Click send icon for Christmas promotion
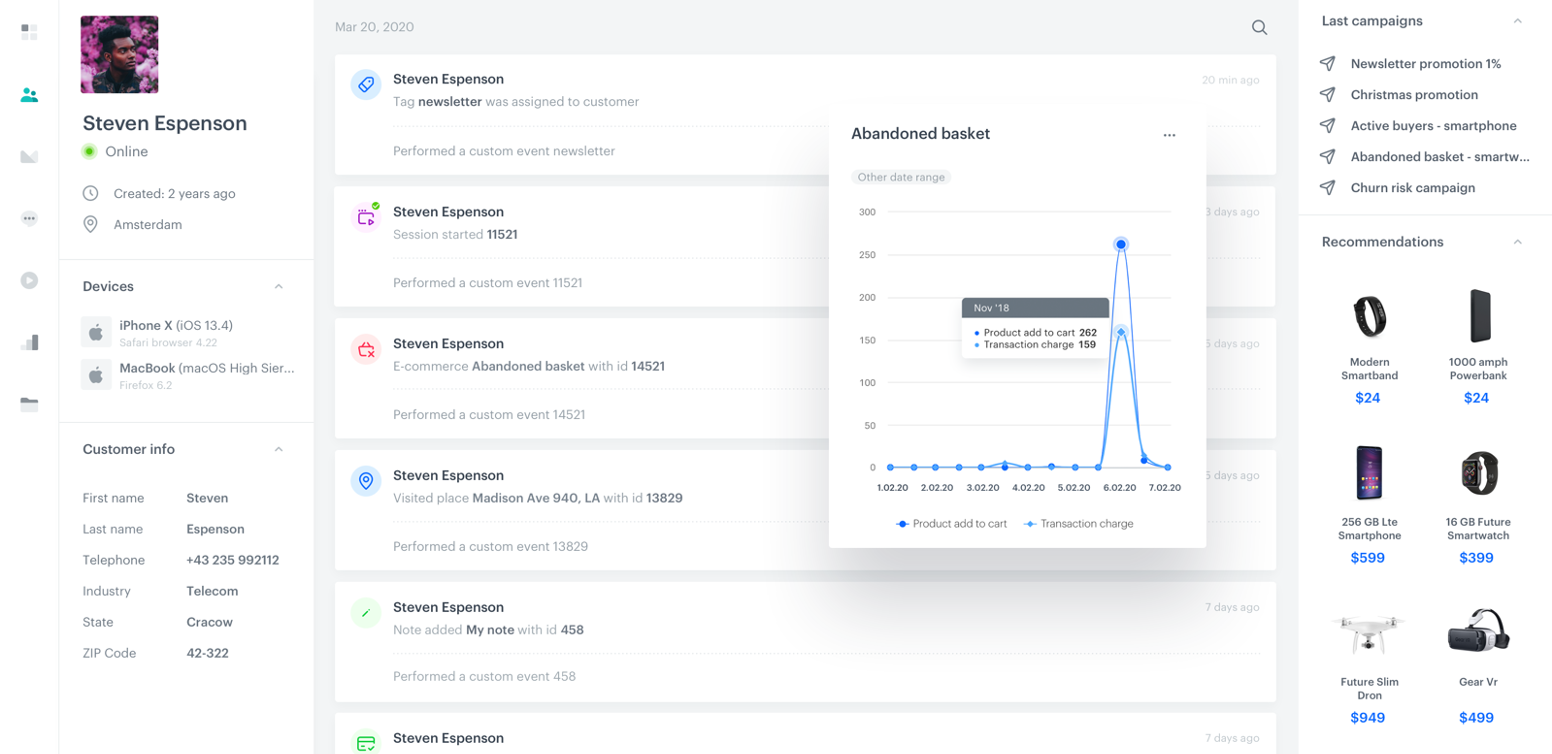The image size is (1552, 754). pyautogui.click(x=1327, y=94)
